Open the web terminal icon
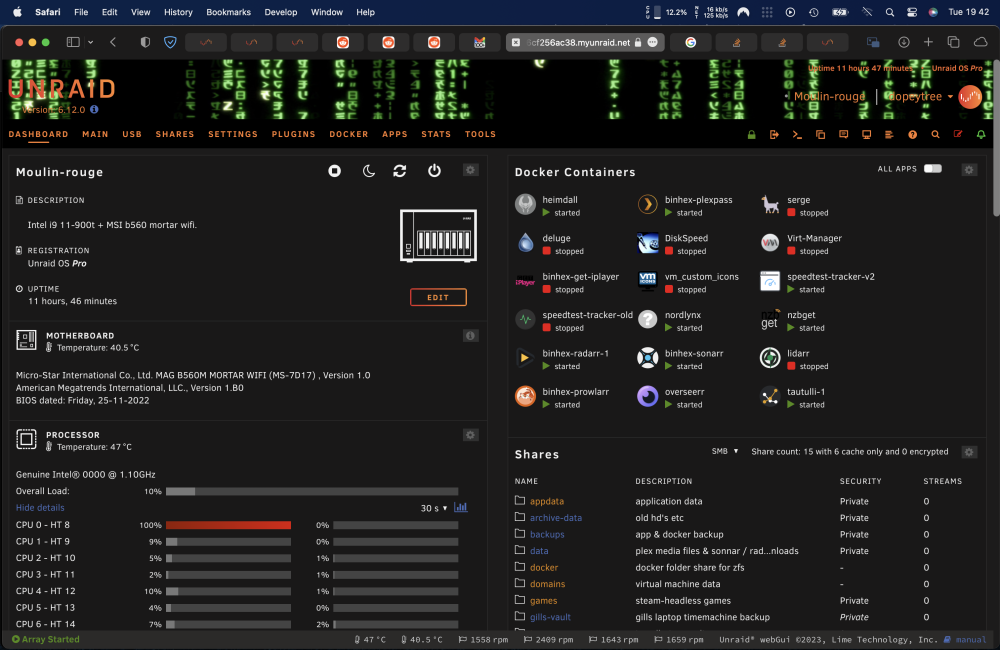 coord(797,135)
